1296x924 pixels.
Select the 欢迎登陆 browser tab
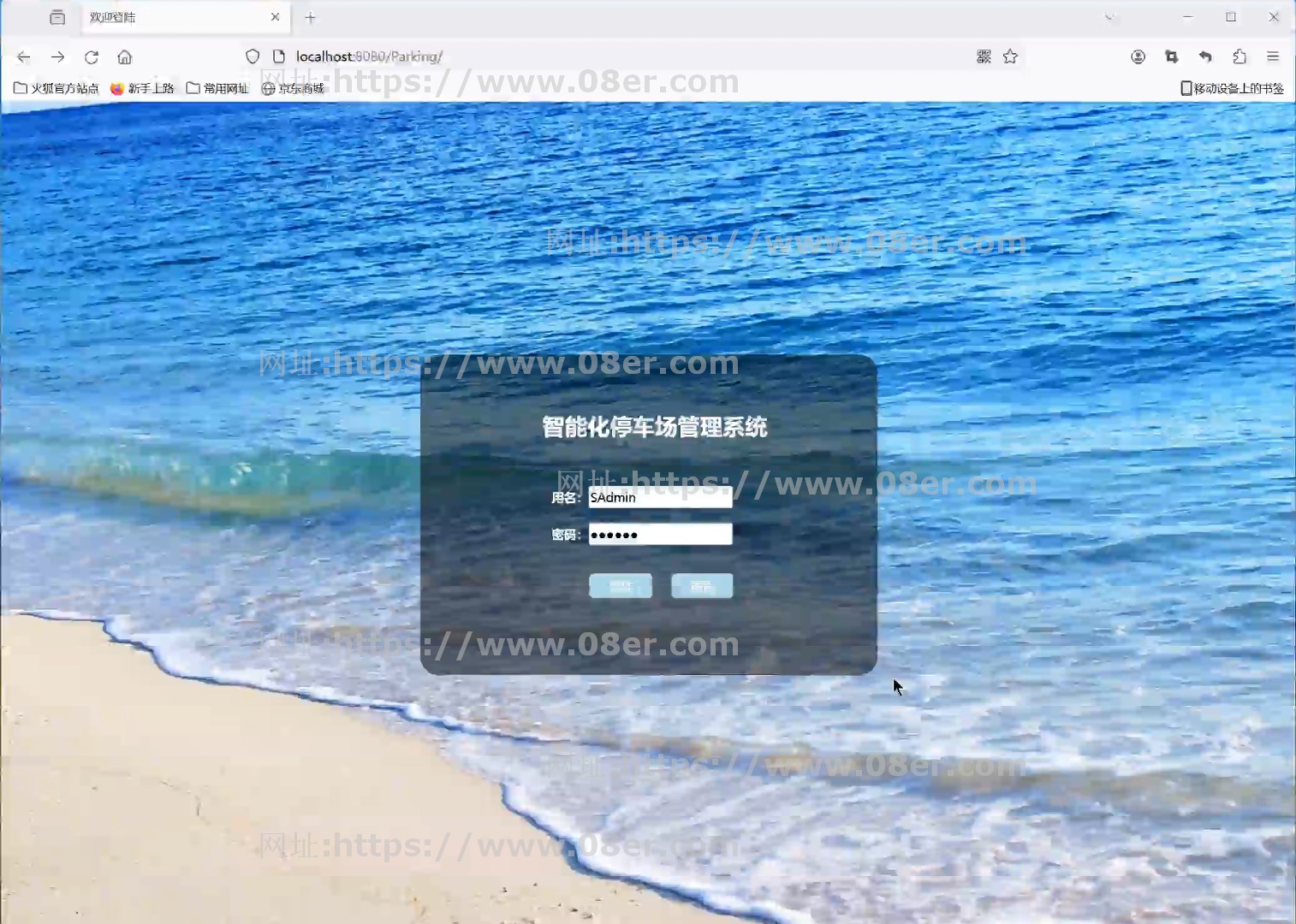click(171, 17)
